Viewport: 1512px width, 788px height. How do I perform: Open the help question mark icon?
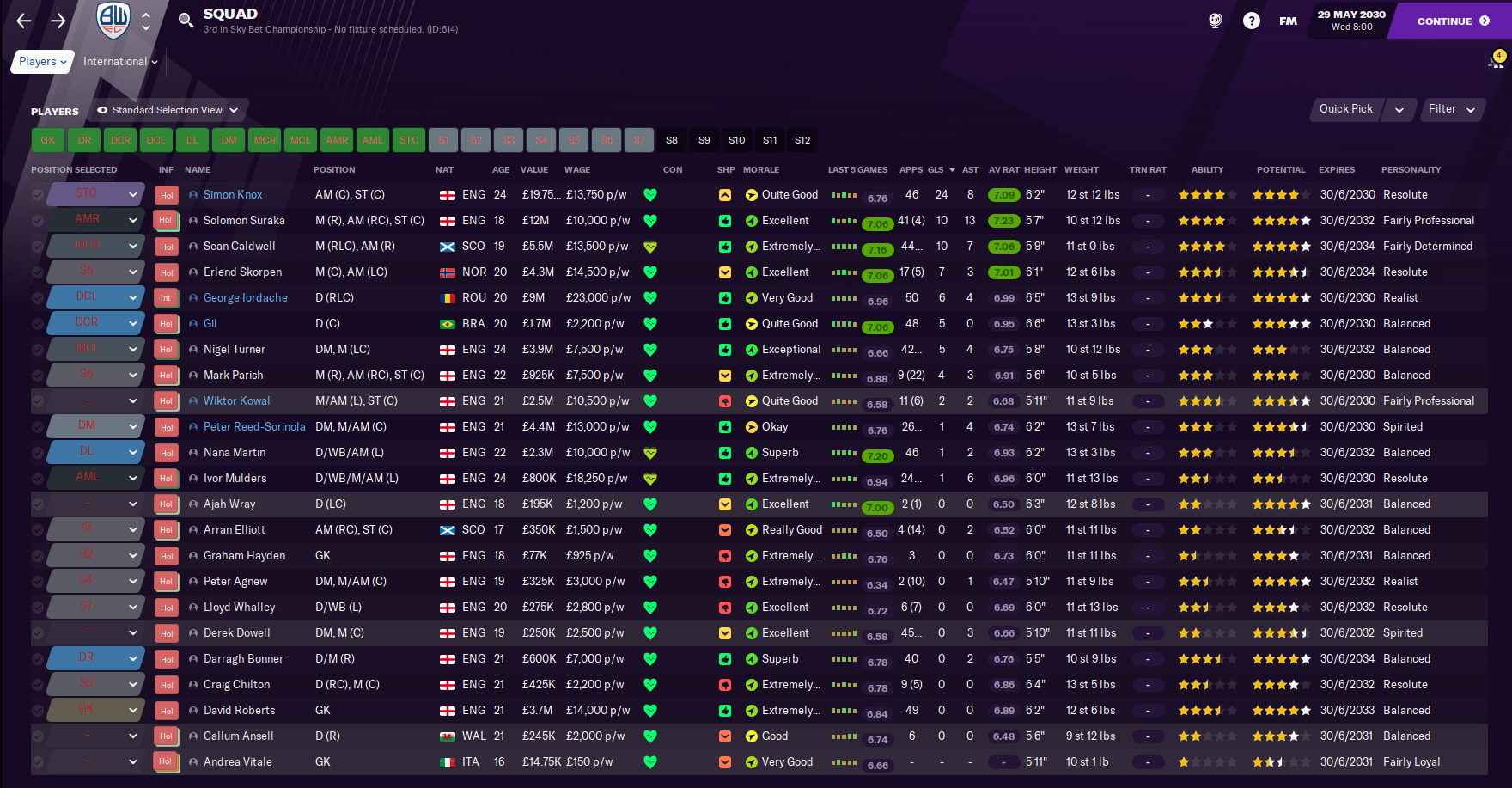[x=1251, y=21]
